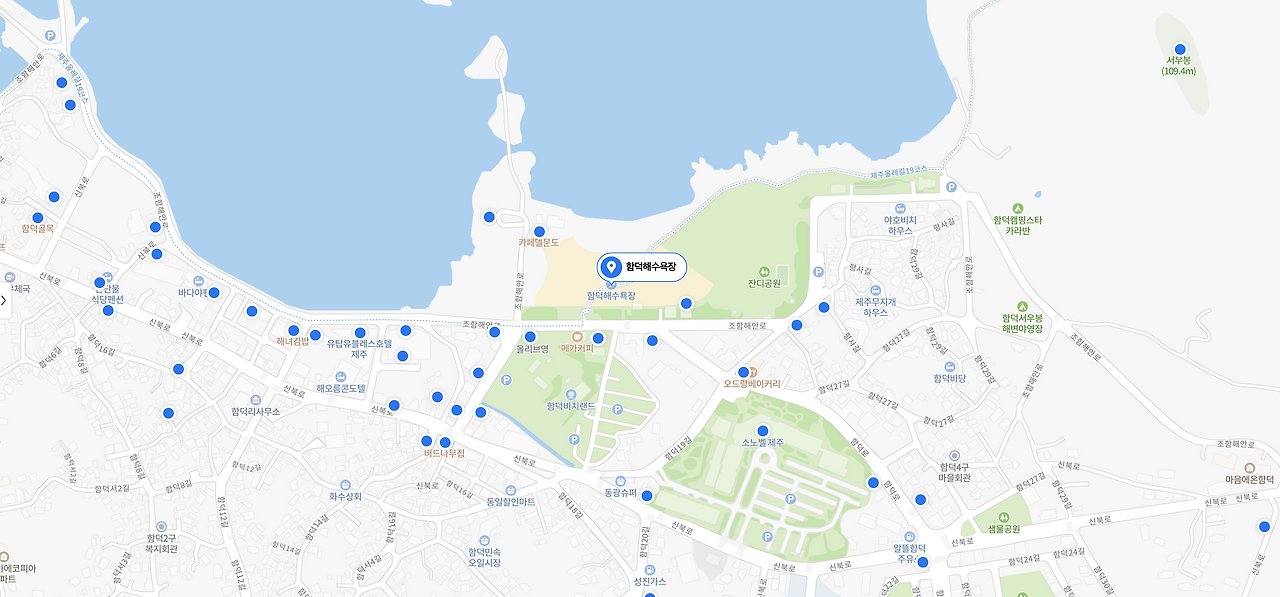
Task: Click the 함덕리사무소 office icon
Action: [x=256, y=399]
